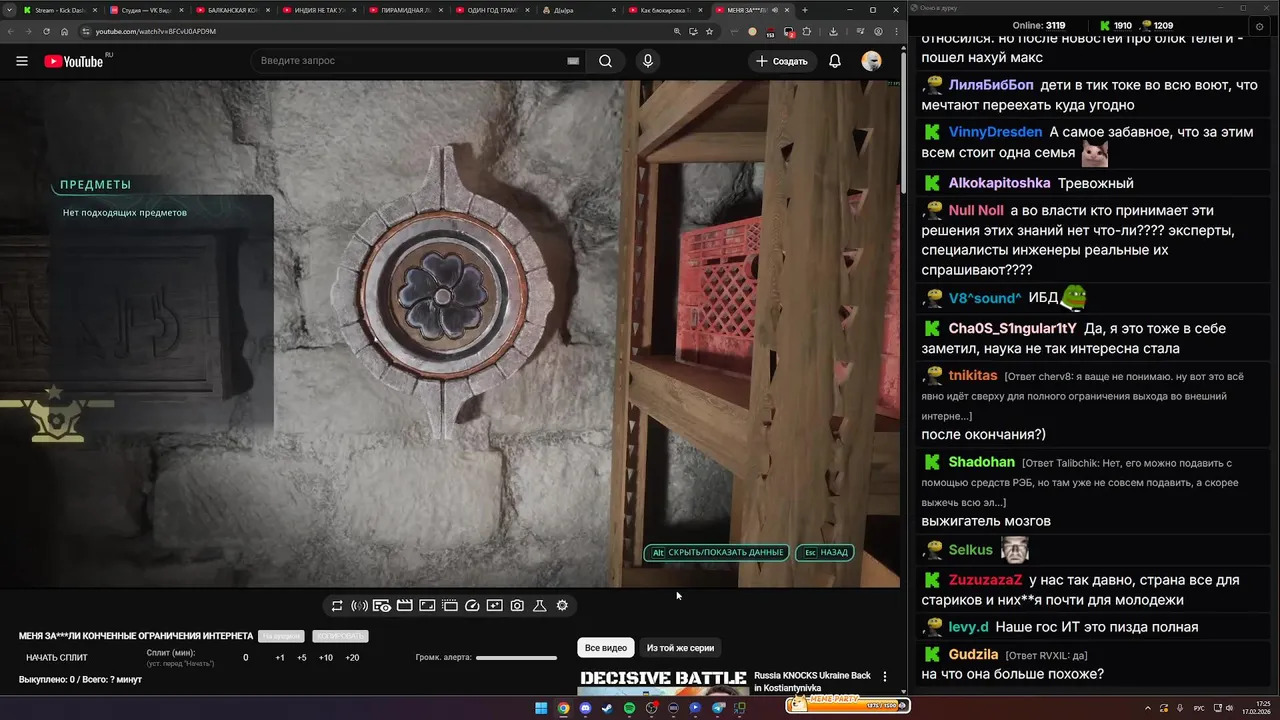The height and width of the screenshot is (720, 1280).
Task: Reload the current page
Action: point(46,31)
